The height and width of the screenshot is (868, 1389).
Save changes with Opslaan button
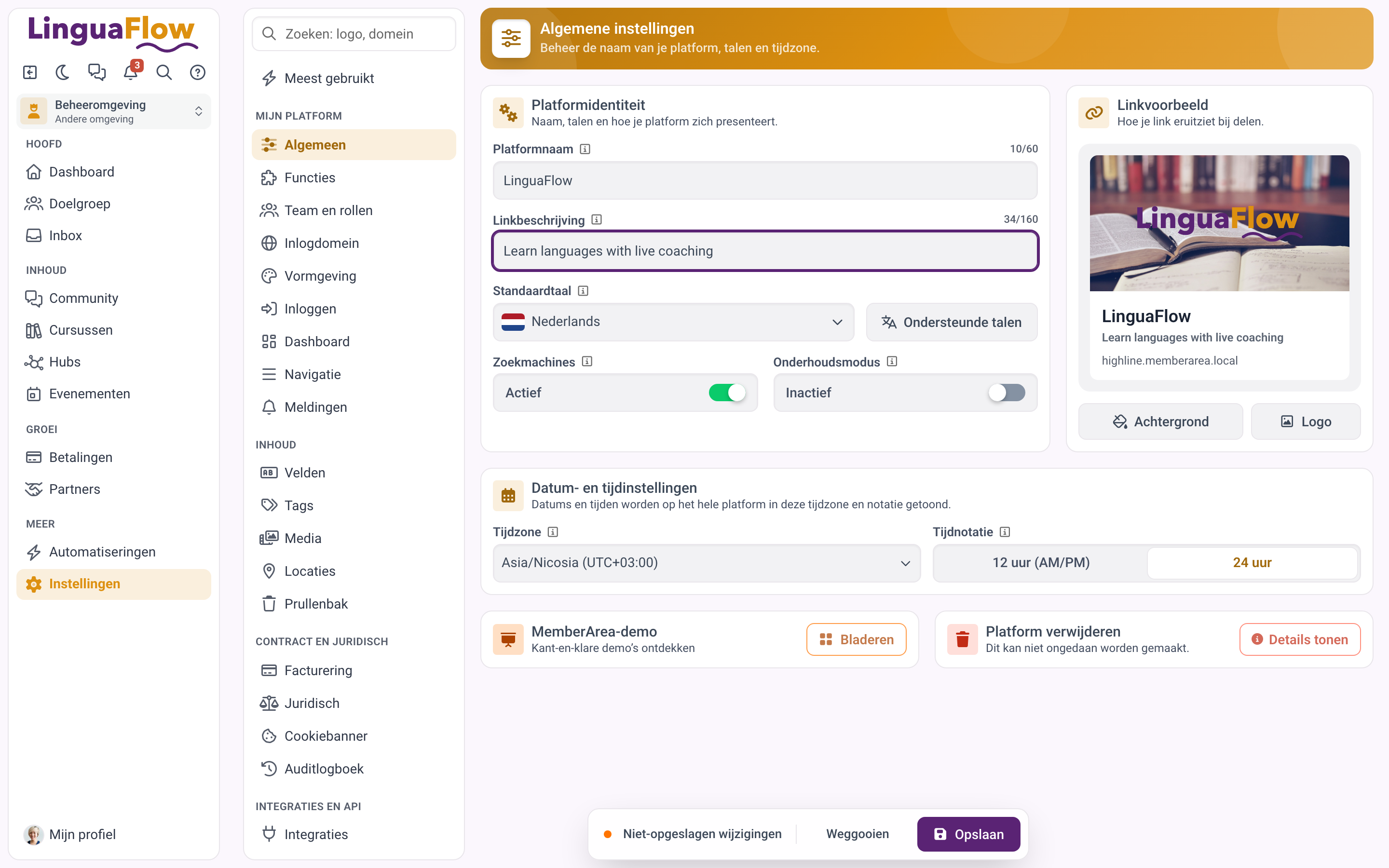[968, 834]
